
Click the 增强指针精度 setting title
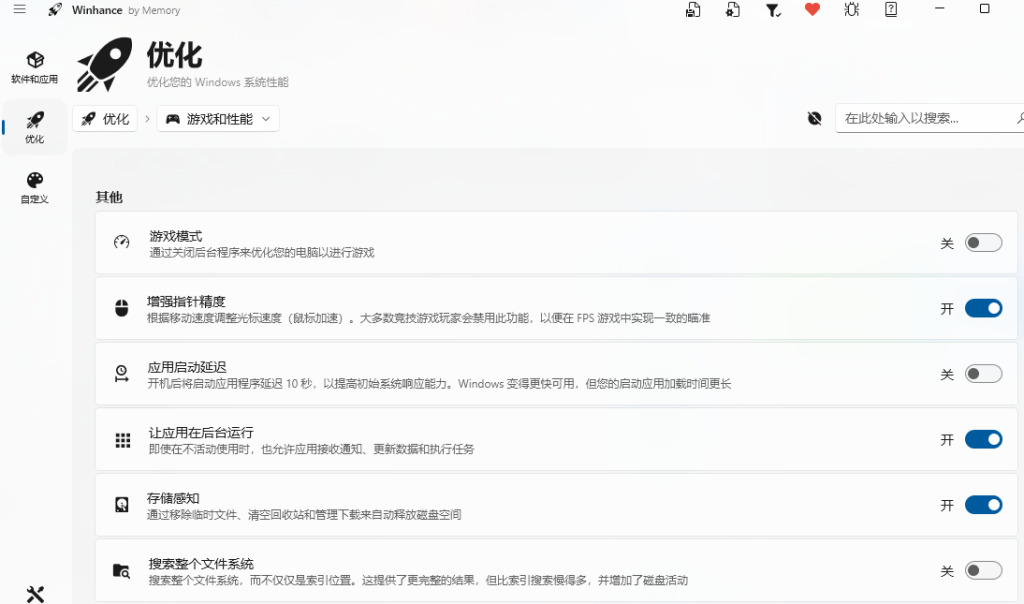pos(186,301)
